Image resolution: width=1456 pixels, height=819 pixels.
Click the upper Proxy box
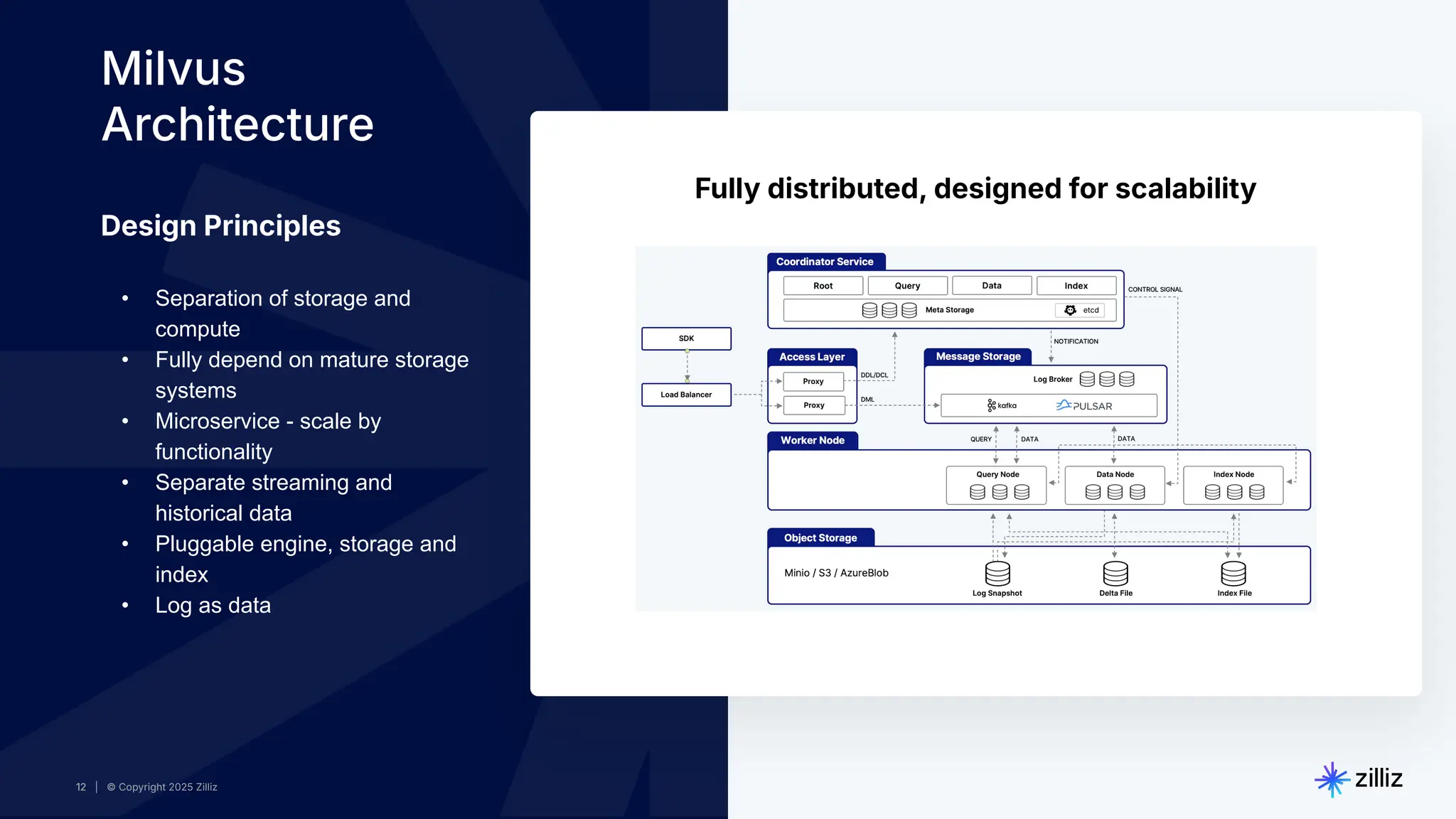[x=813, y=381]
